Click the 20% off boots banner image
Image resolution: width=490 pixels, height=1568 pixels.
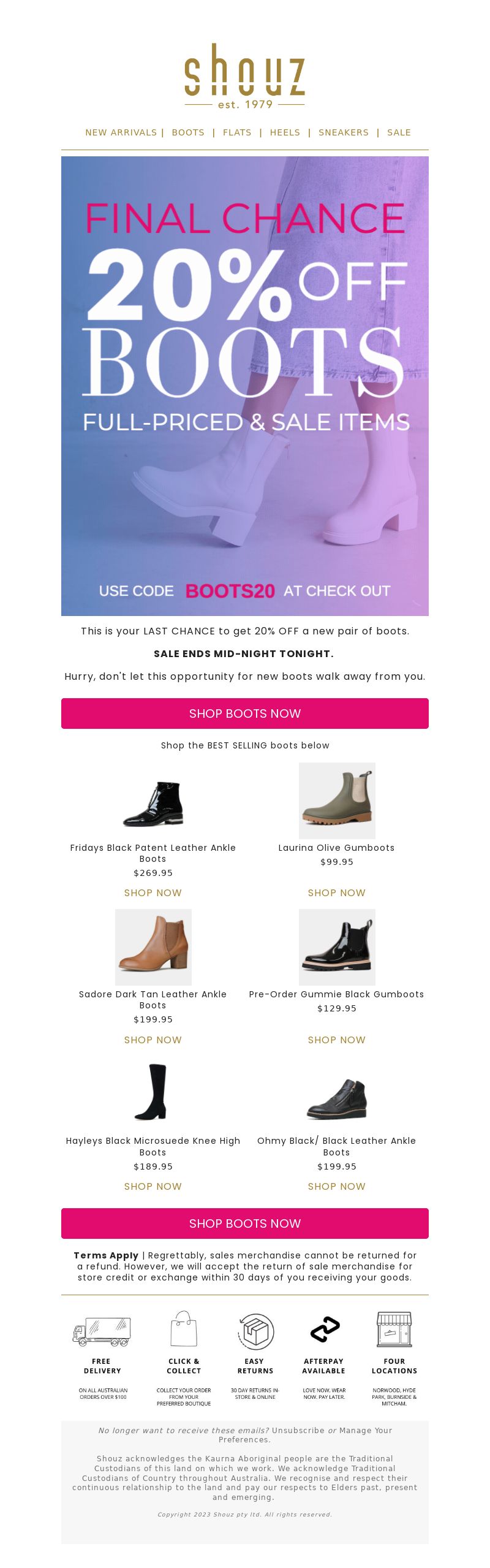pyautogui.click(x=245, y=386)
